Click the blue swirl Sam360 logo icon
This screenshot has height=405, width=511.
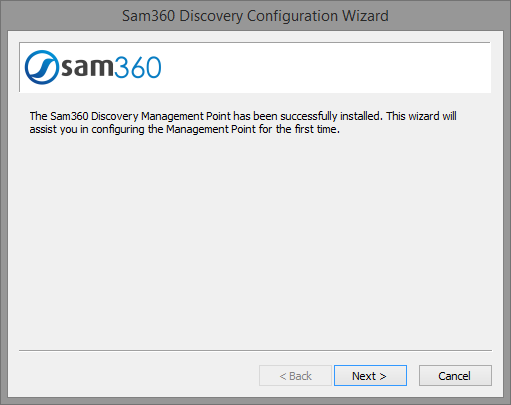pyautogui.click(x=42, y=67)
